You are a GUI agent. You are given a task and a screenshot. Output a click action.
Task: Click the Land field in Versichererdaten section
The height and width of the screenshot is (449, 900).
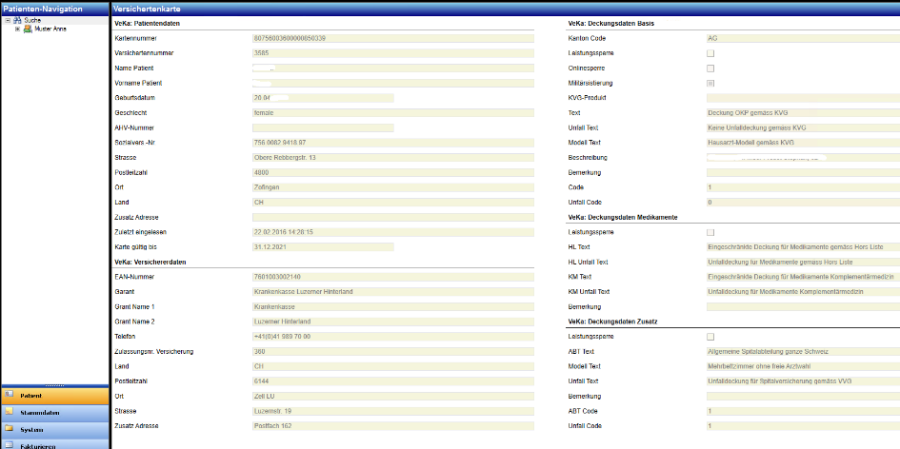[x=393, y=366]
